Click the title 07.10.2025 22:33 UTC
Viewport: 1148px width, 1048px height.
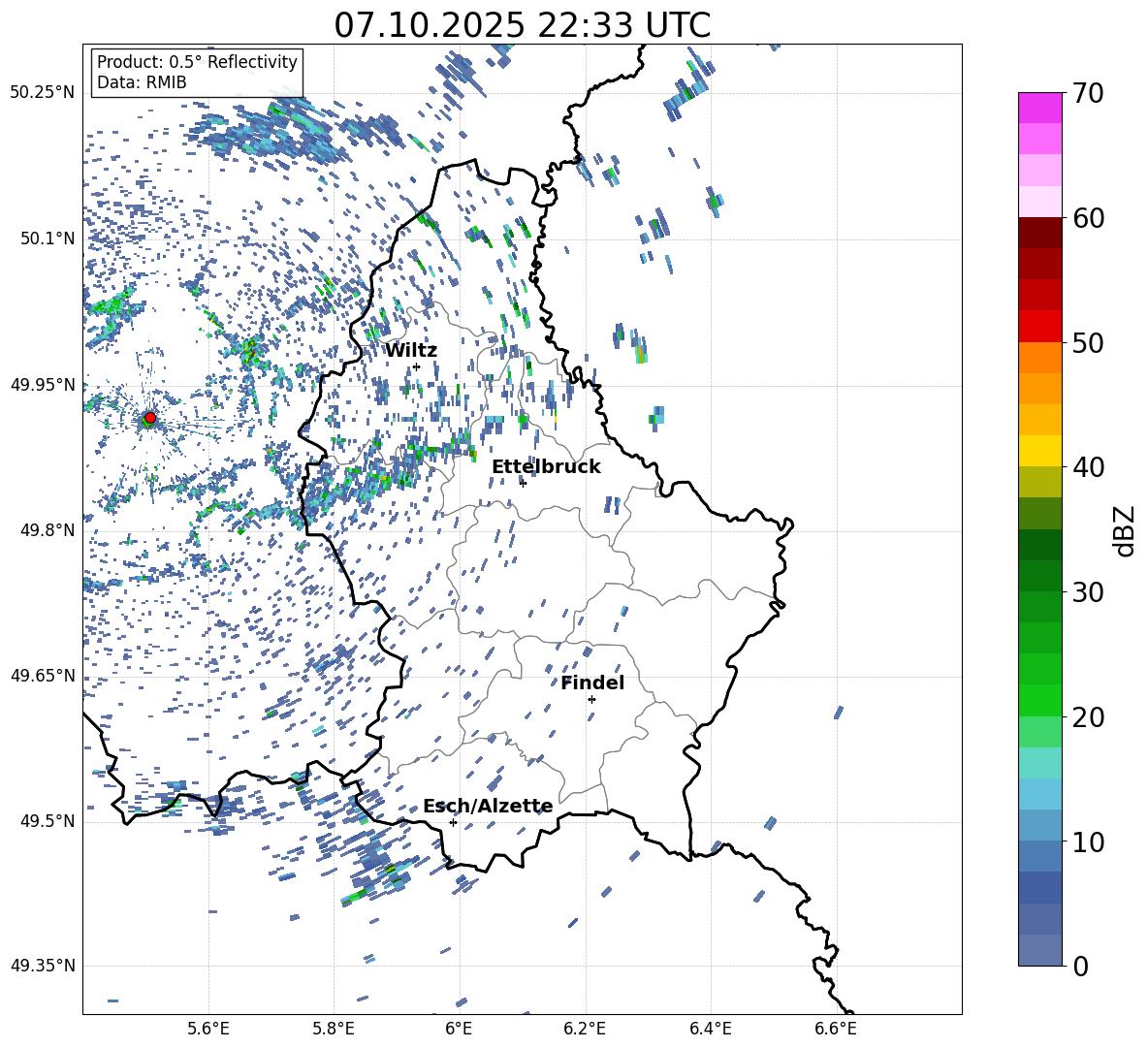[522, 25]
